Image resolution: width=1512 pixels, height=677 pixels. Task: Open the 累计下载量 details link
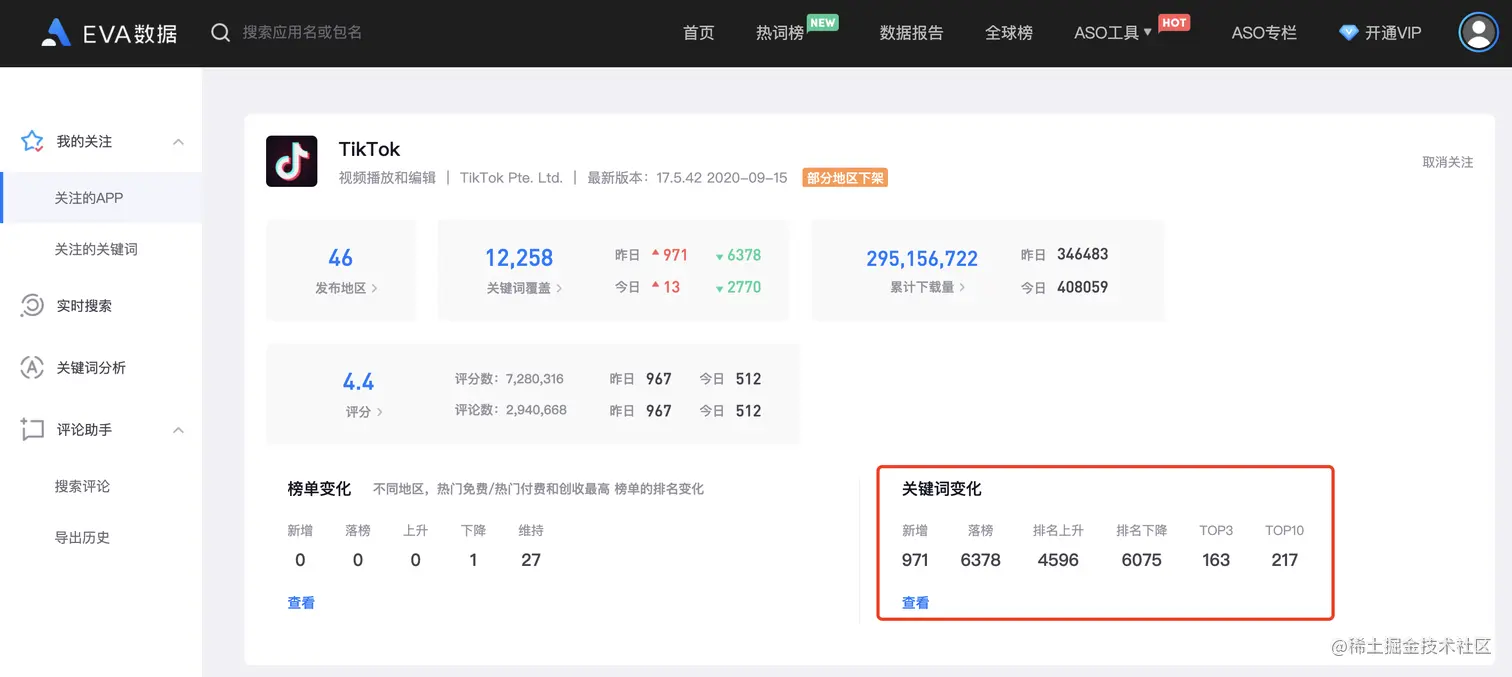click(928, 287)
